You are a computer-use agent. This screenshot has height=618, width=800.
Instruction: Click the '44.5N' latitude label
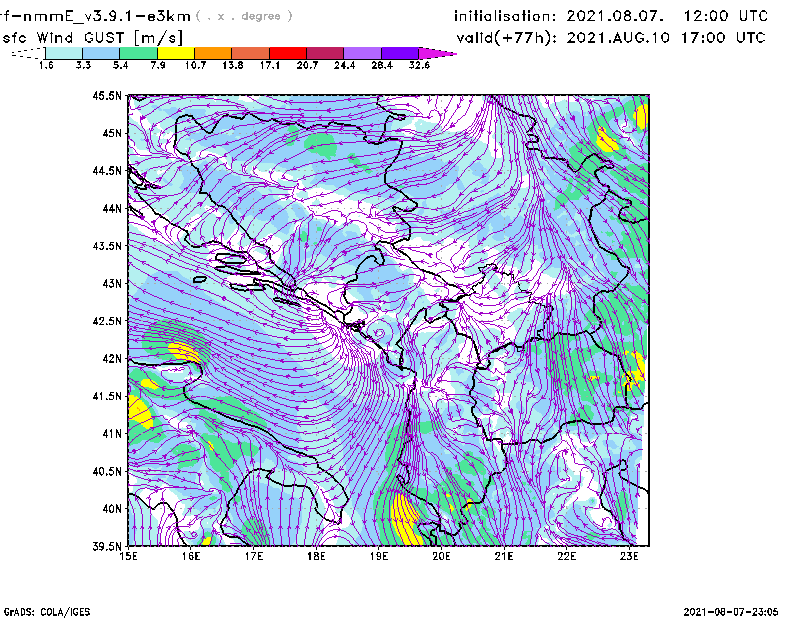tap(107, 170)
